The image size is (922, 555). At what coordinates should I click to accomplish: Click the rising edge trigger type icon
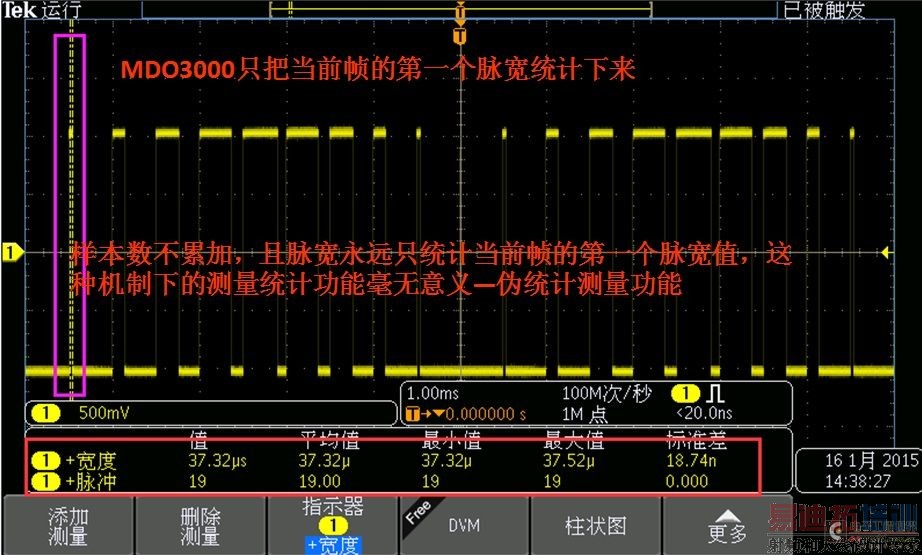(716, 393)
